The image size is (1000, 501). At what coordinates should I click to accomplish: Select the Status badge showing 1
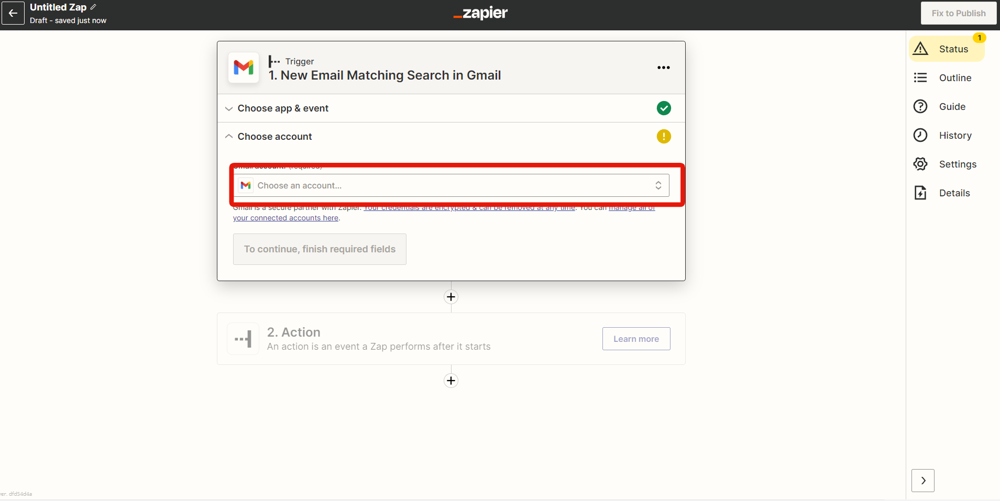[x=979, y=38]
